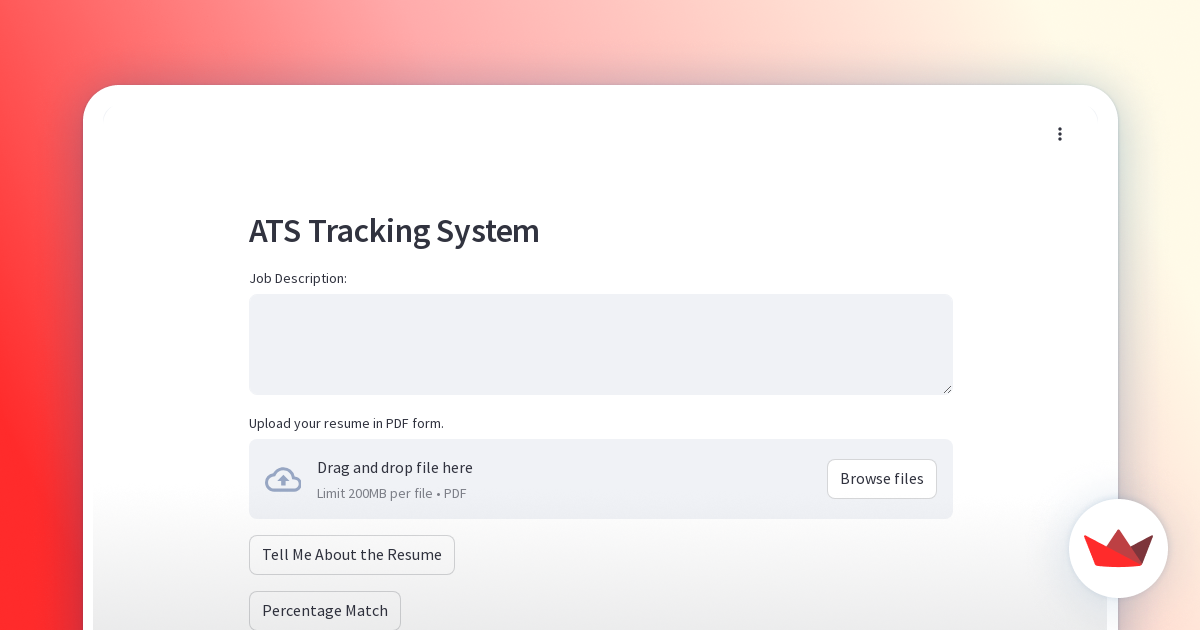
Task: Click the Browse files button
Action: pos(882,479)
